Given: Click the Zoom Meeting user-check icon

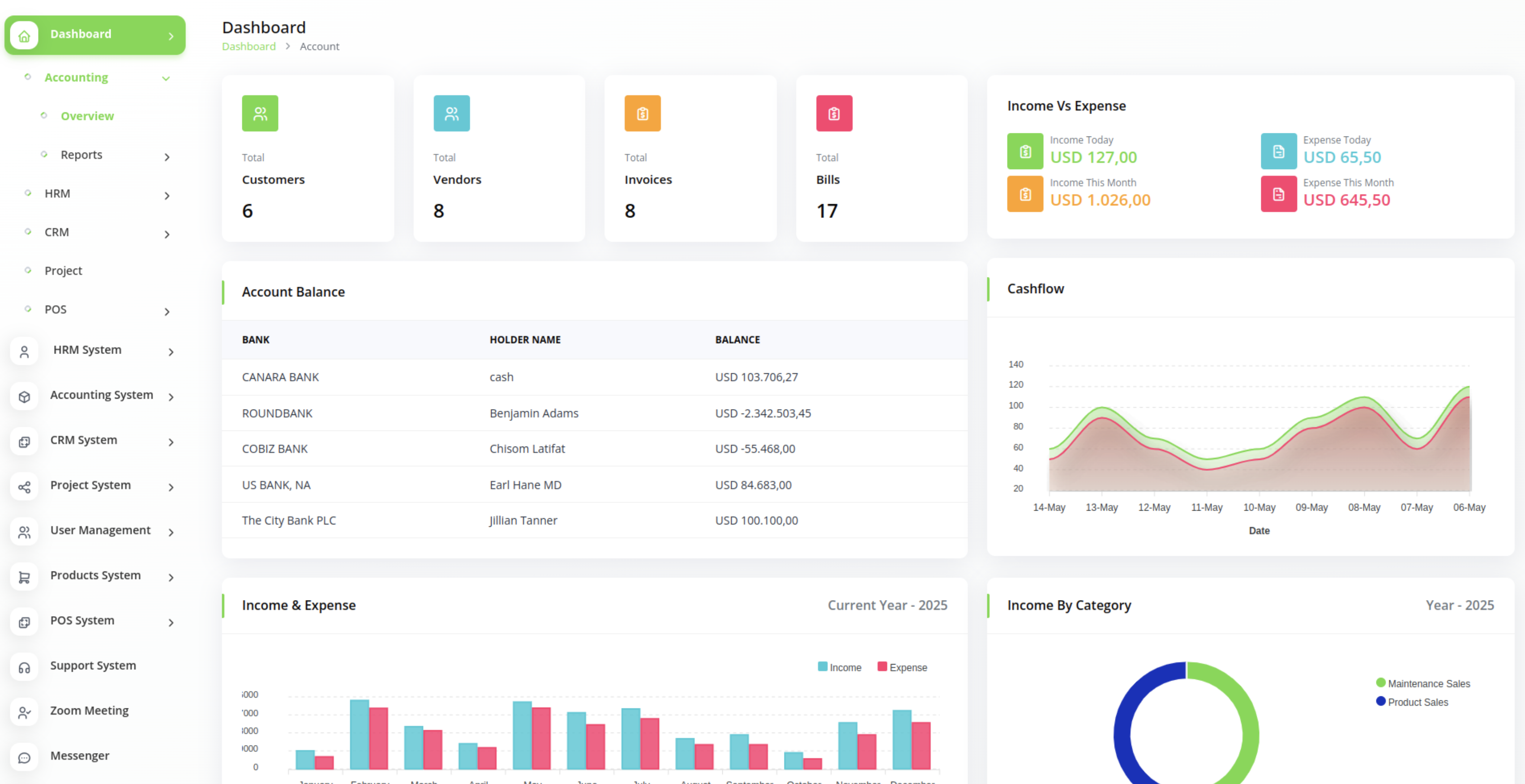Looking at the screenshot, I should point(24,713).
